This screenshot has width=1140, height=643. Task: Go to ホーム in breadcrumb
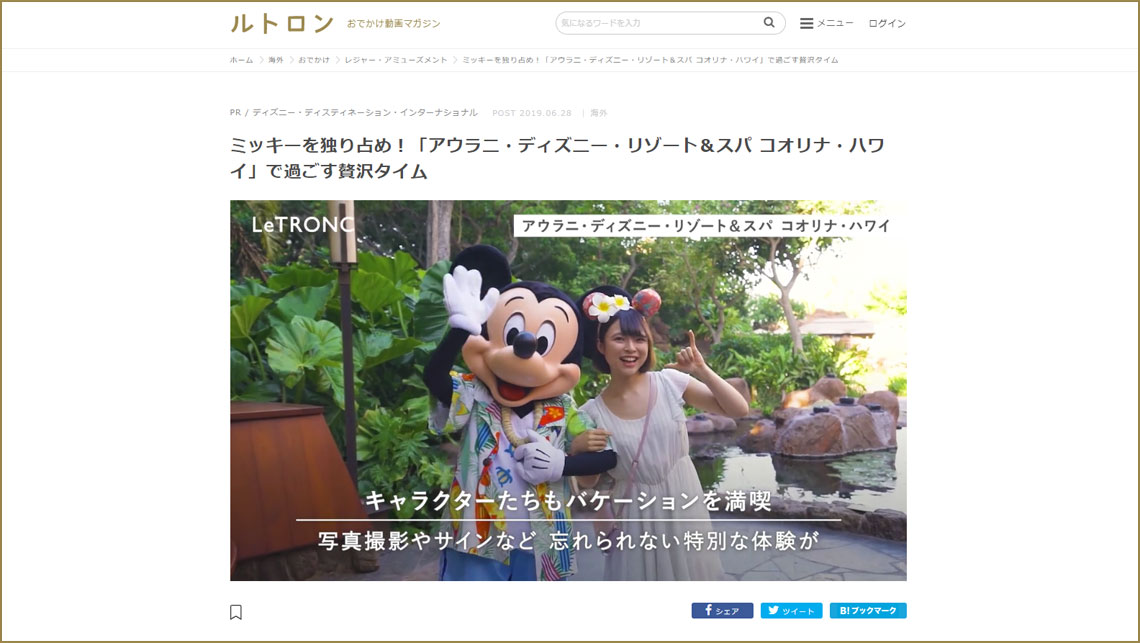click(241, 60)
